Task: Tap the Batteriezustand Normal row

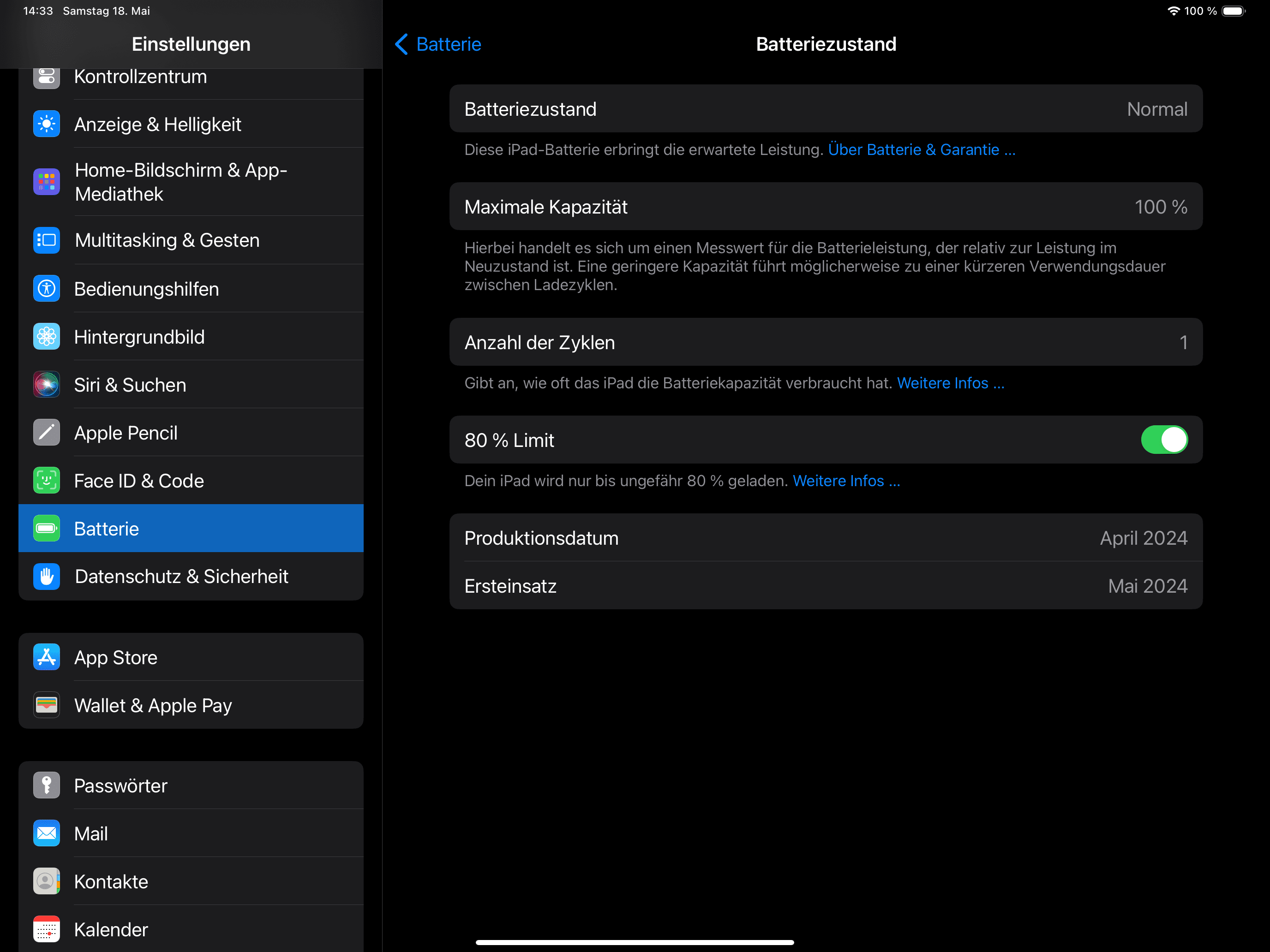Action: (826, 109)
